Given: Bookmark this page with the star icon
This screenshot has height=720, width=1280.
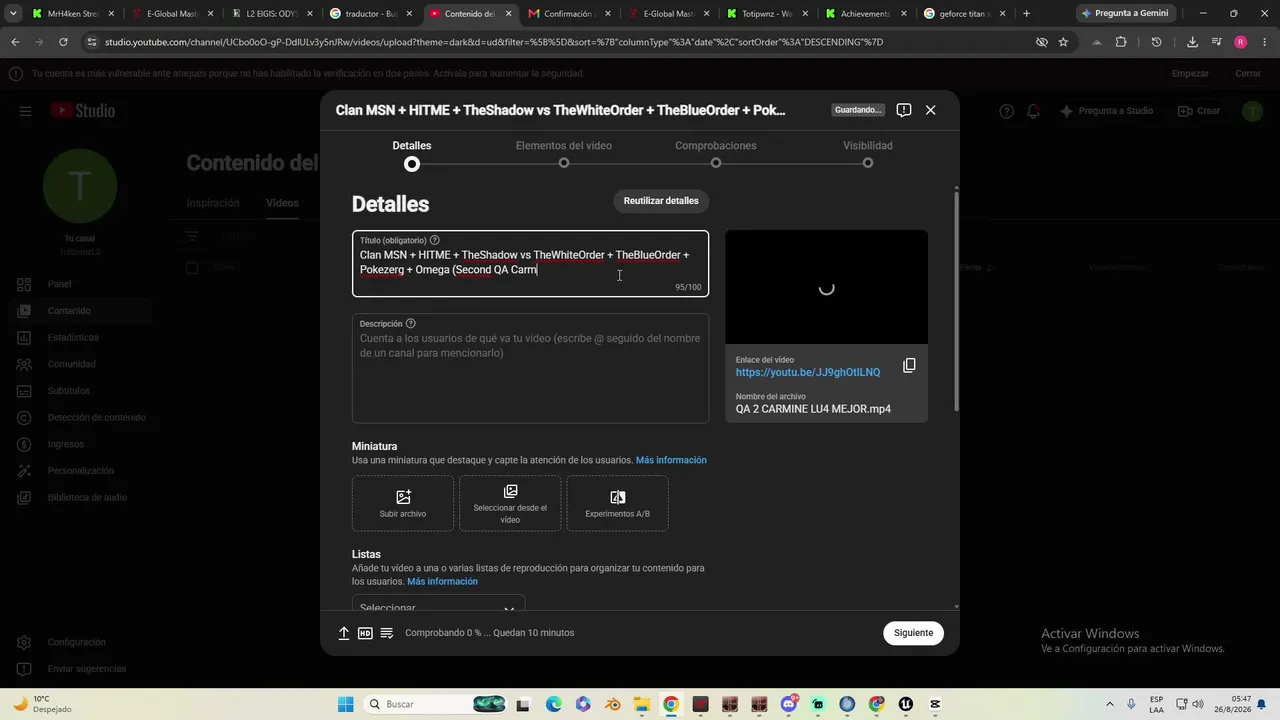Looking at the screenshot, I should pyautogui.click(x=1063, y=42).
